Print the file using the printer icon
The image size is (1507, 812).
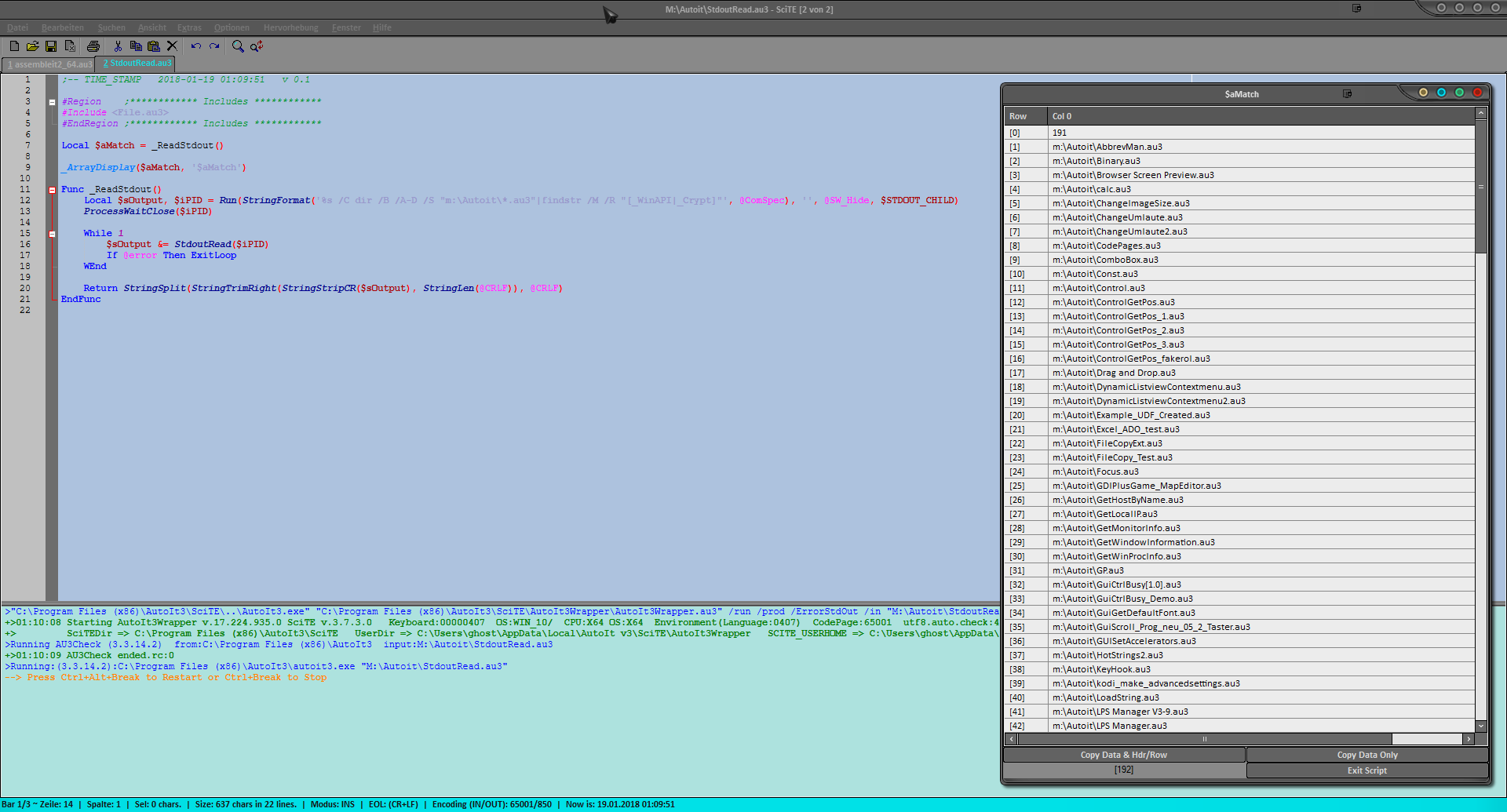[93, 46]
